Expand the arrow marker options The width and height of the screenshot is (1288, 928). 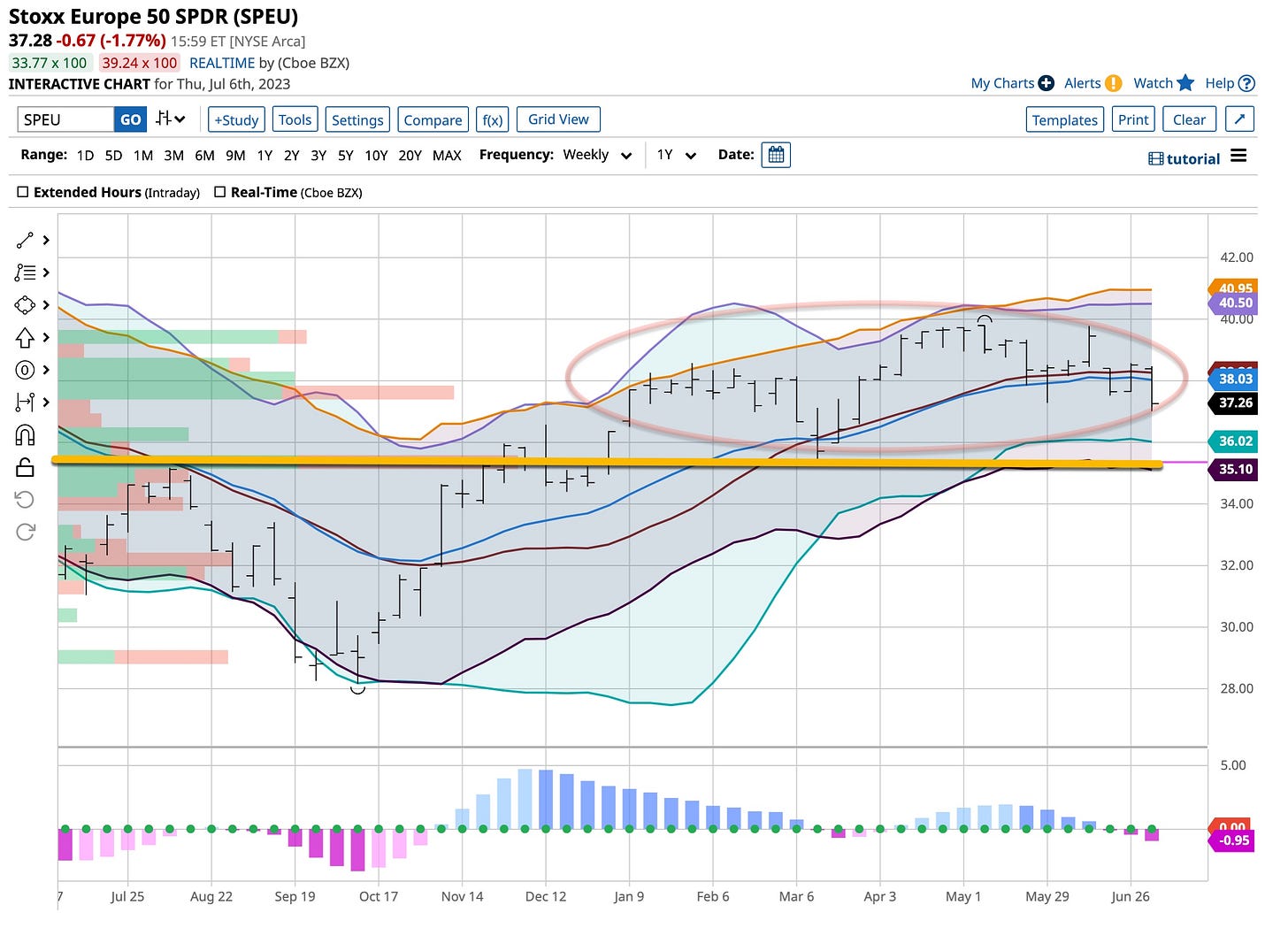click(x=46, y=337)
